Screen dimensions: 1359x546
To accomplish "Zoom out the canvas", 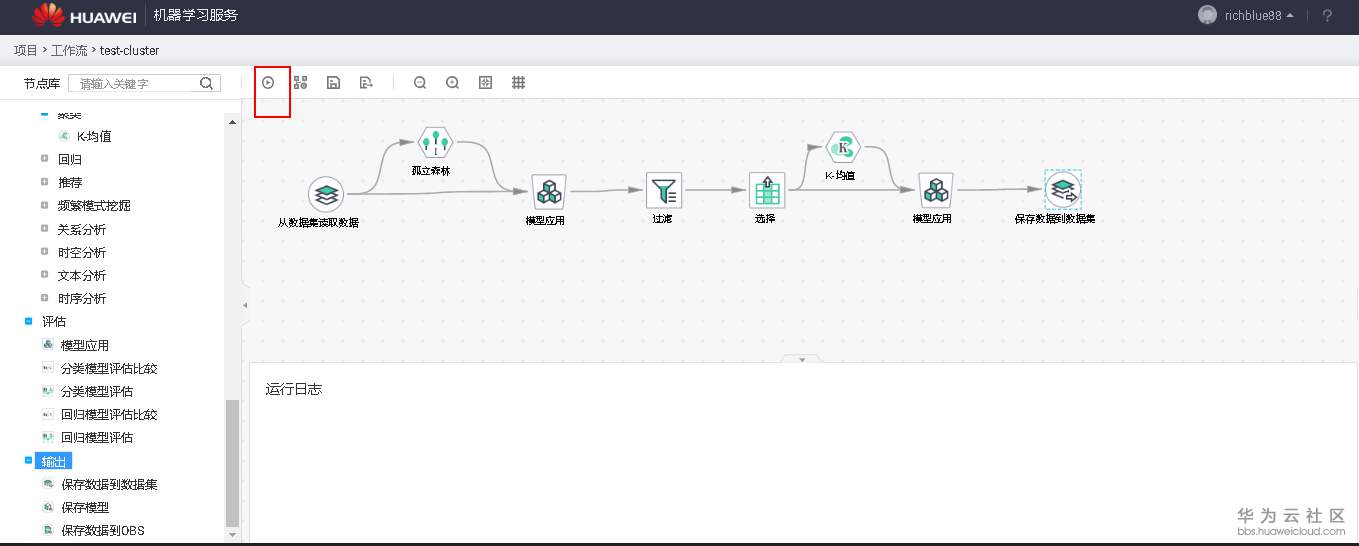I will pos(420,83).
